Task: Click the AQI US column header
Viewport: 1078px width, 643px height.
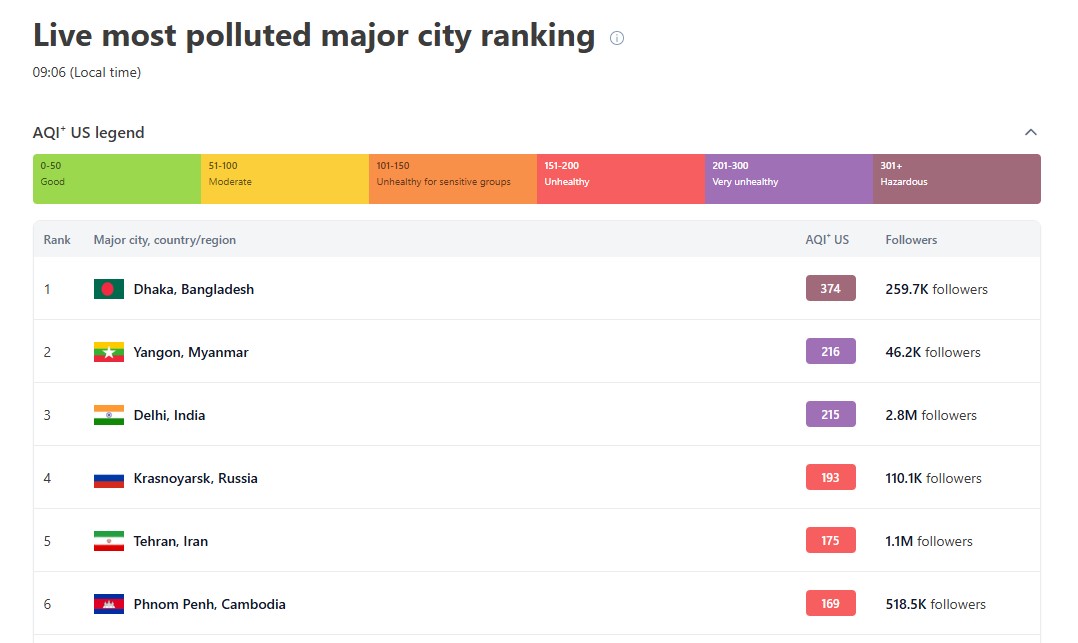Action: coord(827,239)
